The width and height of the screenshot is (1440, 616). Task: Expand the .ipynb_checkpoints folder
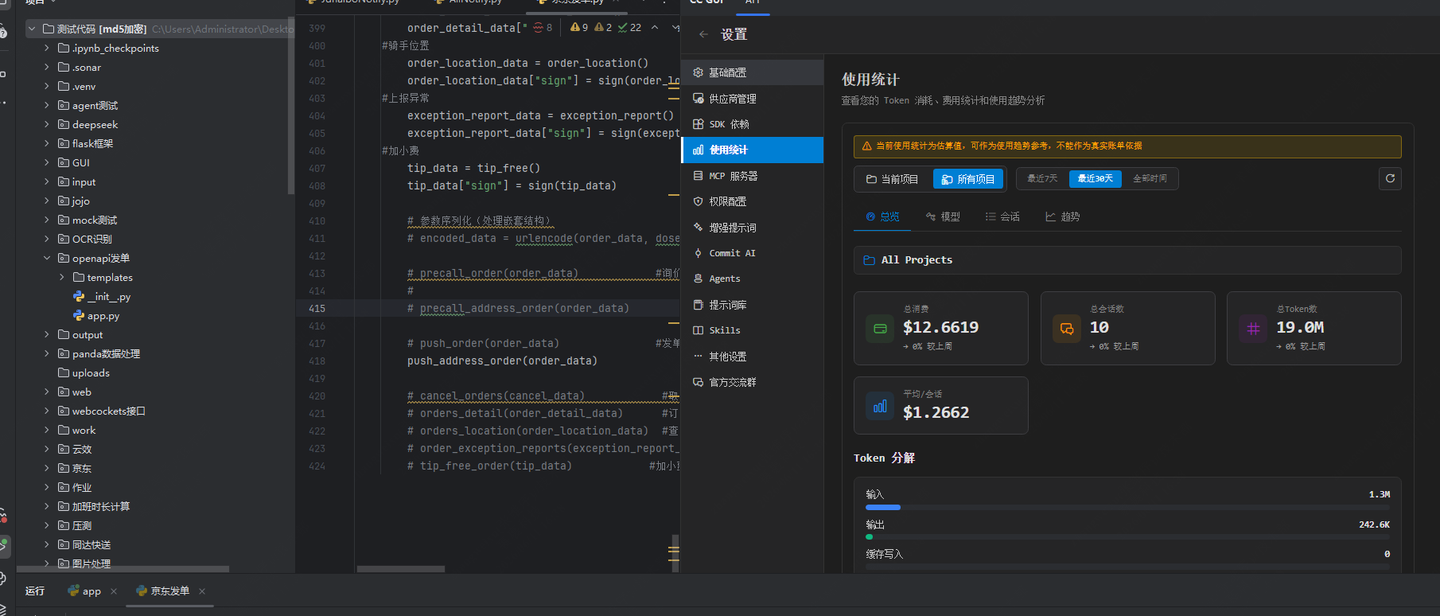point(47,48)
